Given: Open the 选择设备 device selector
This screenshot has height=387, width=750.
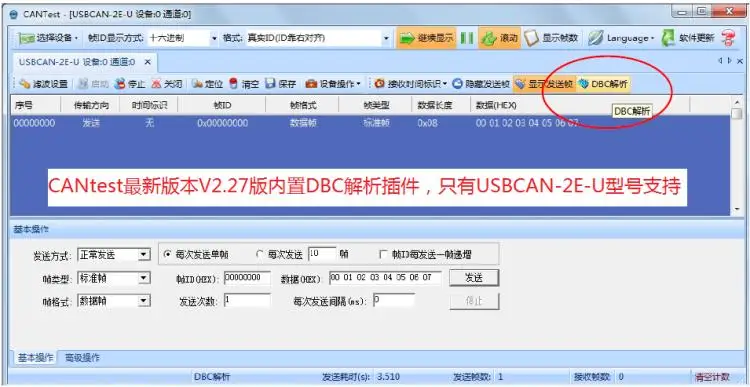Looking at the screenshot, I should pos(48,38).
